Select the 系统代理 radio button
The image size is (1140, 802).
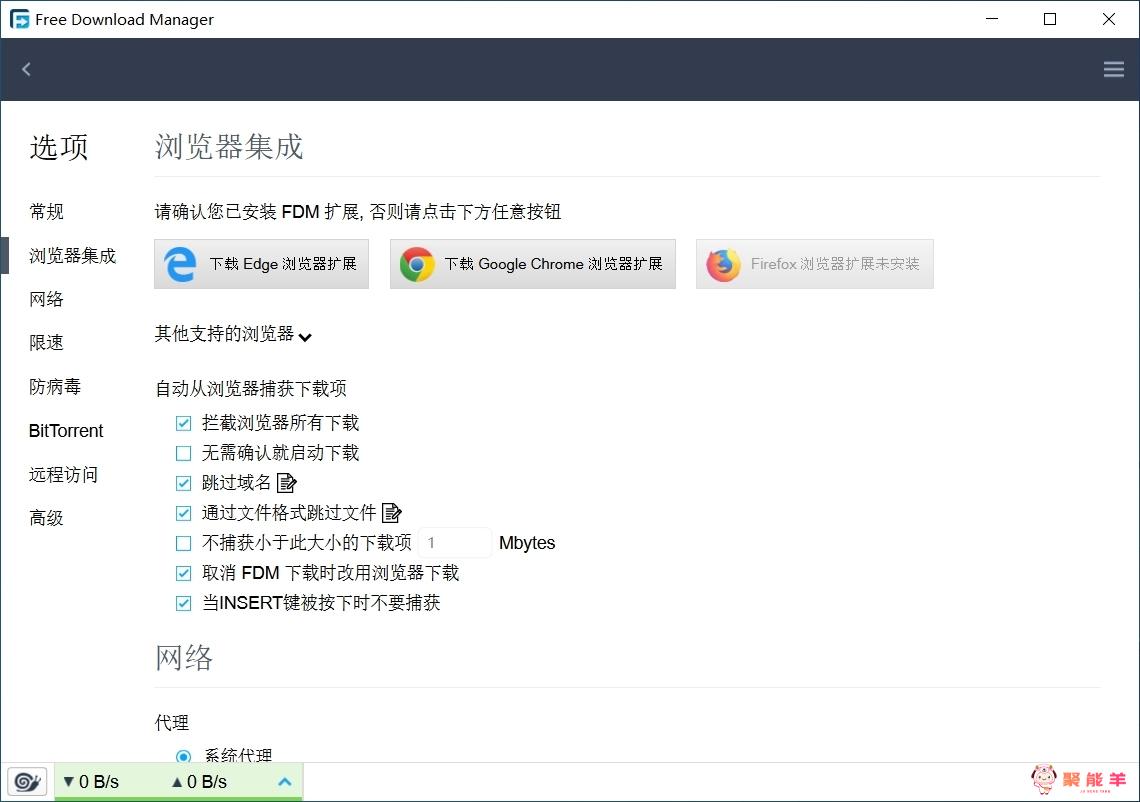184,756
